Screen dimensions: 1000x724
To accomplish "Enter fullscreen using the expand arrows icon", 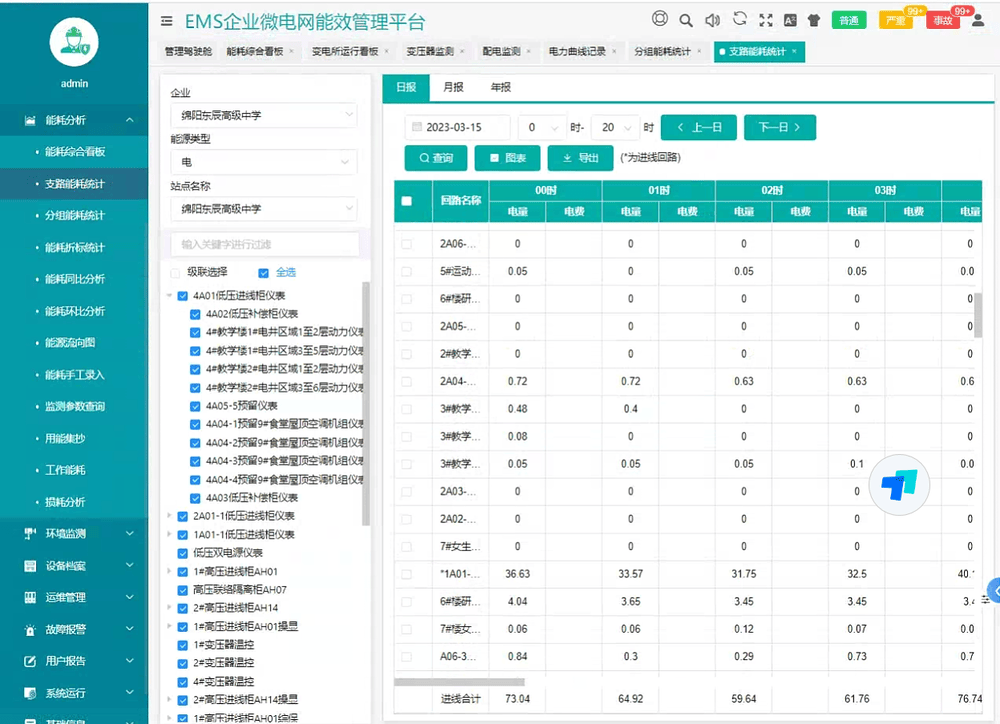I will click(766, 20).
